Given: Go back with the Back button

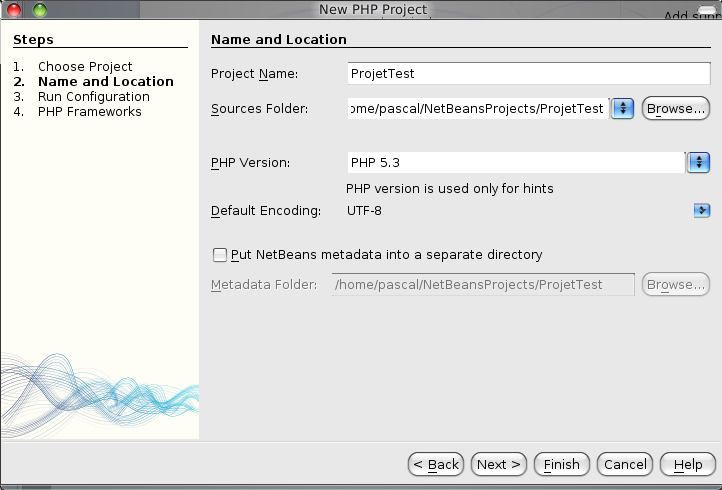Looking at the screenshot, I should tap(436, 464).
